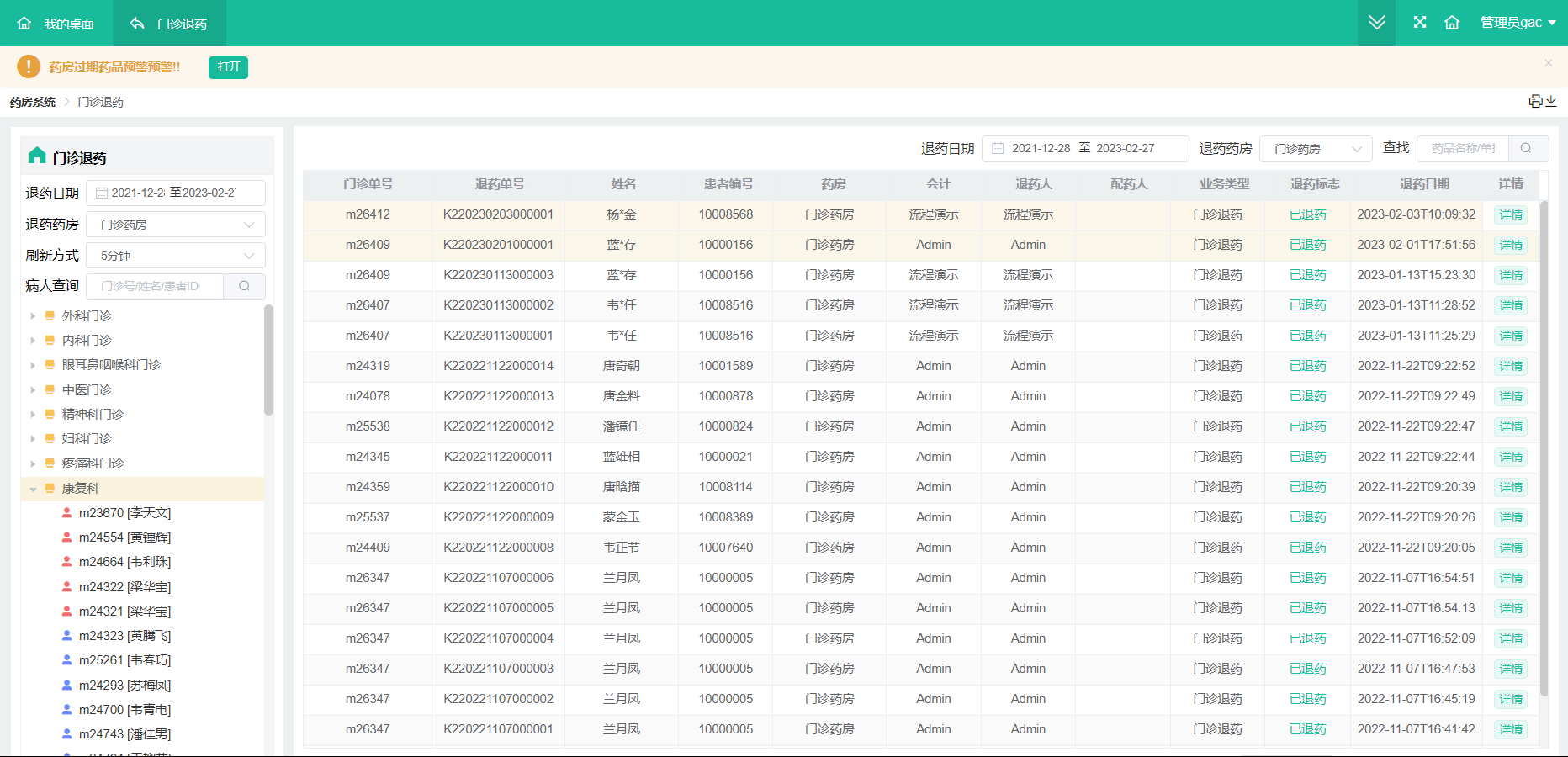
Task: Open the left panel 退药日期 date range field
Action: tap(176, 193)
